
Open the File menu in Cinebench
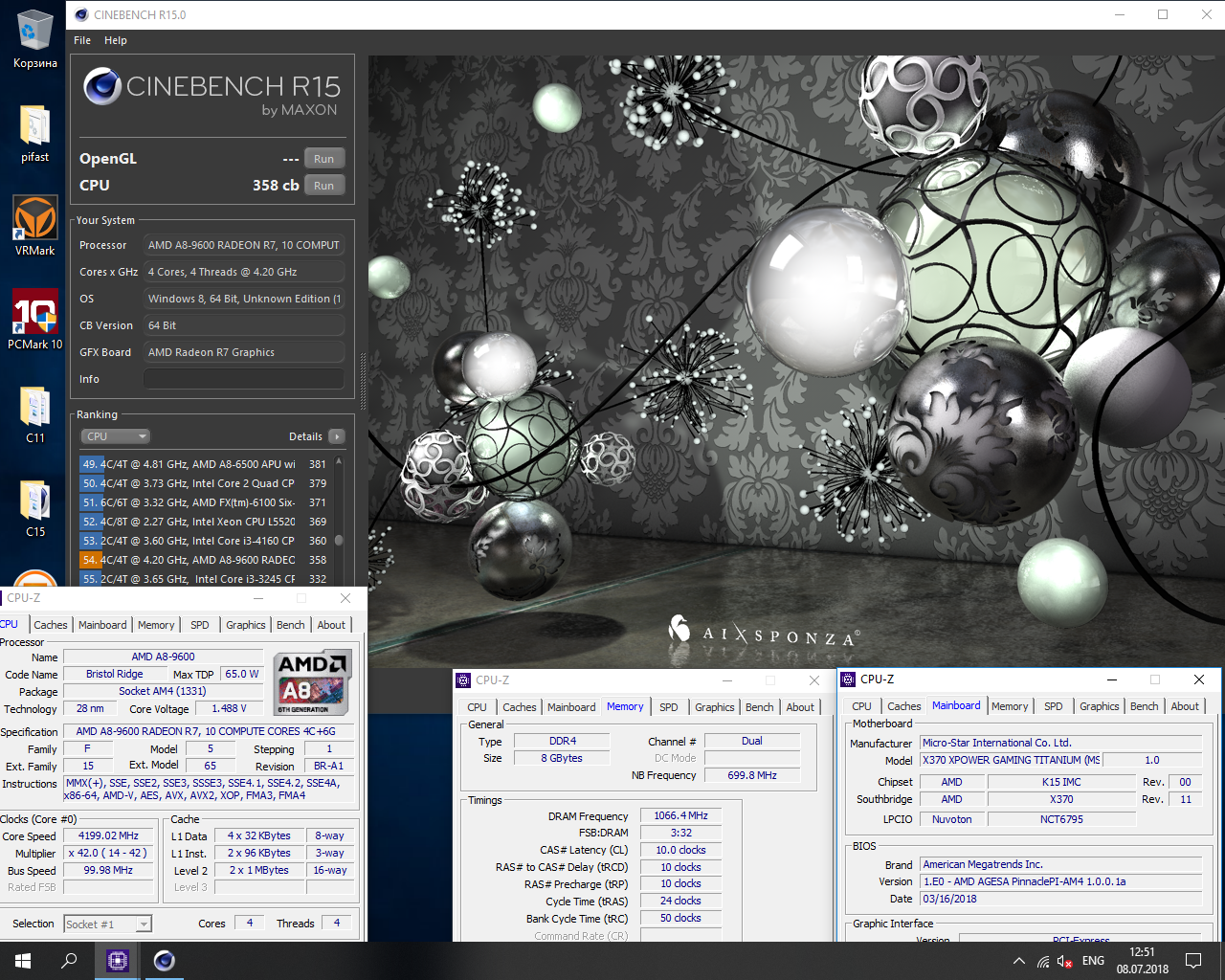(82, 40)
